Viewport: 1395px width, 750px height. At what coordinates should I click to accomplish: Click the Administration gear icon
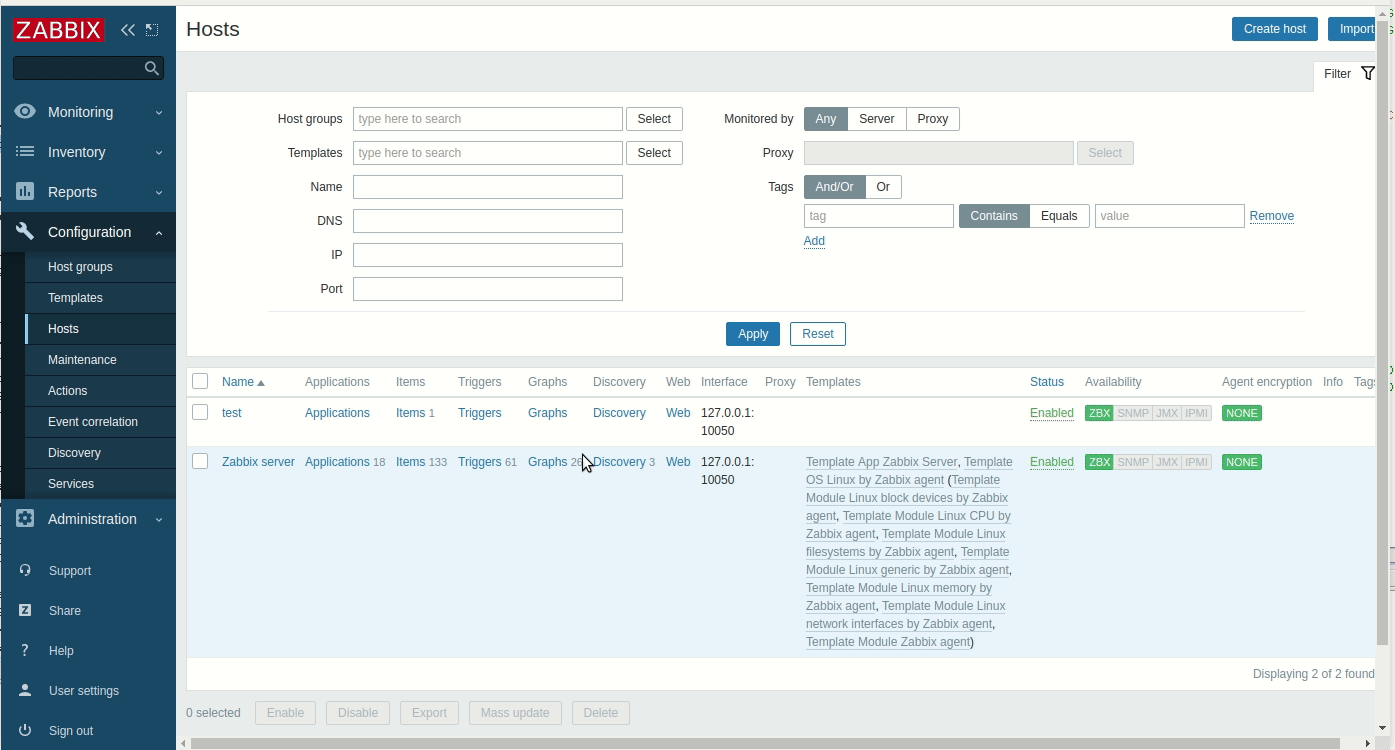click(25, 519)
